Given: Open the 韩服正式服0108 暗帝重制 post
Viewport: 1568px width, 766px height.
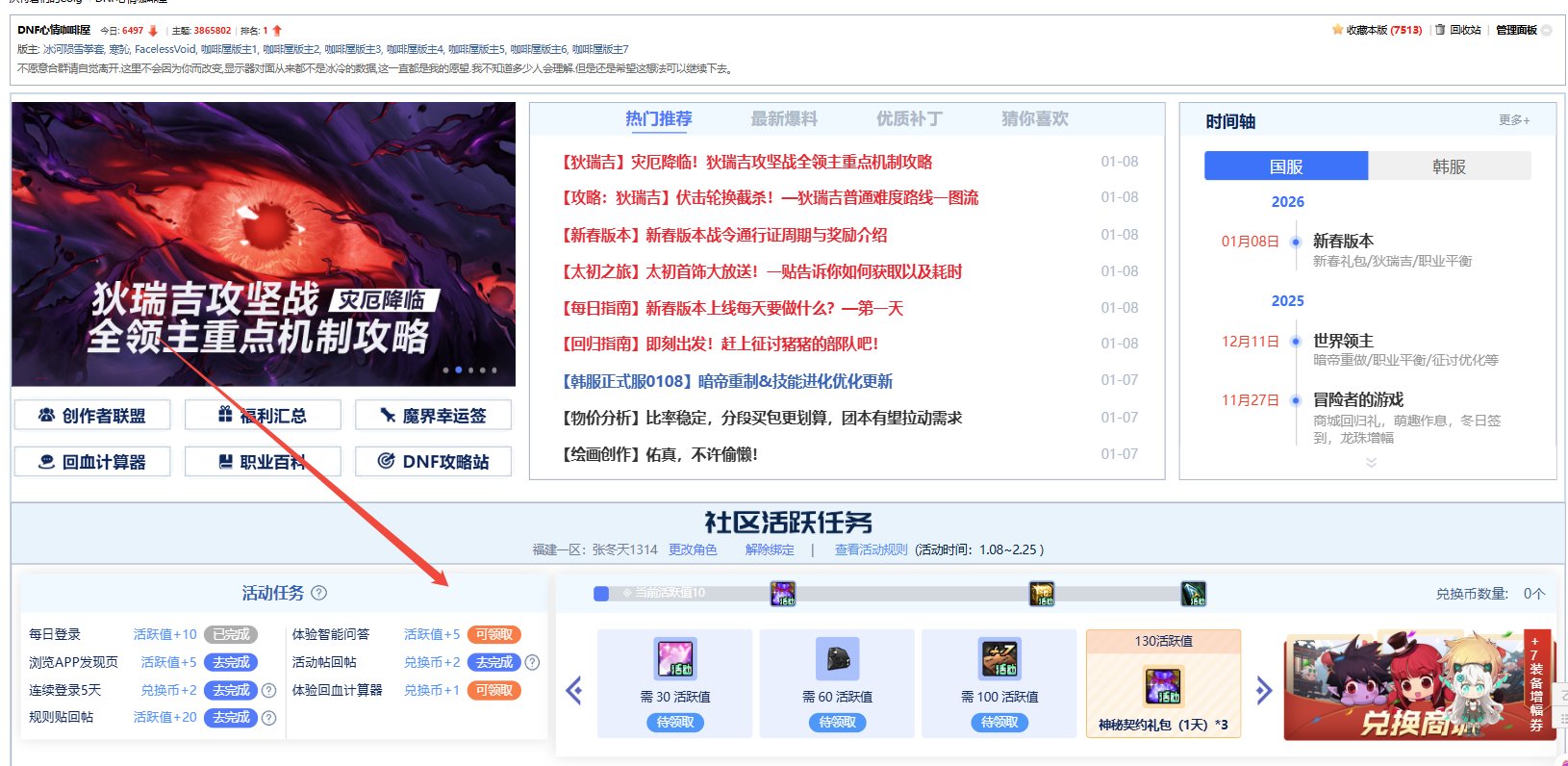Looking at the screenshot, I should (727, 381).
